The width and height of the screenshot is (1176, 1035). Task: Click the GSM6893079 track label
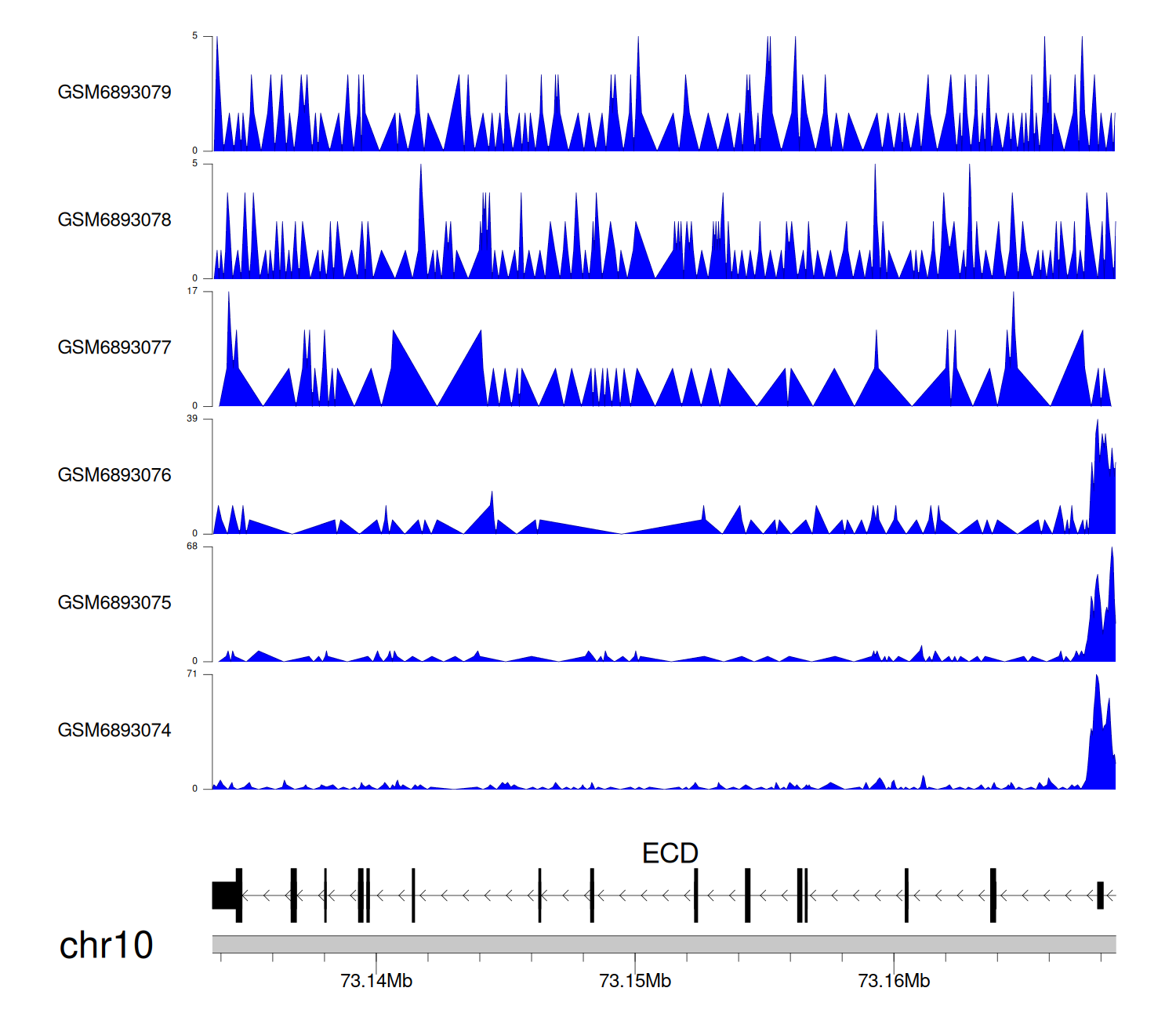tap(114, 93)
